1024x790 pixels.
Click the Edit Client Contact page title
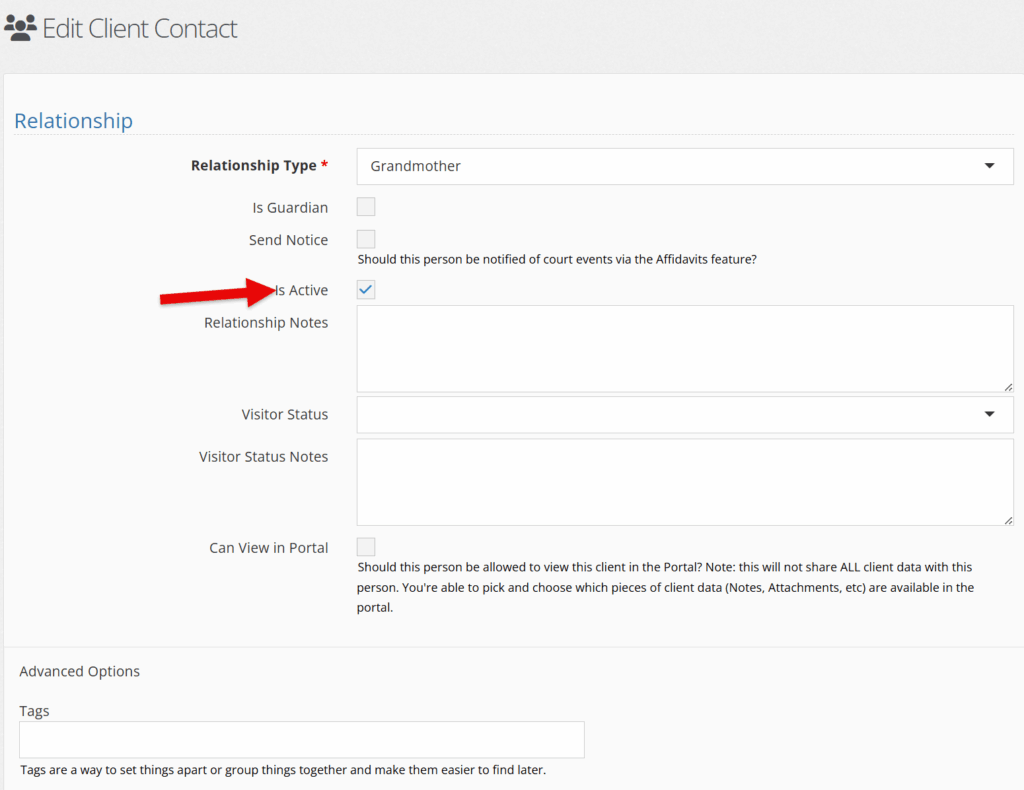point(140,28)
